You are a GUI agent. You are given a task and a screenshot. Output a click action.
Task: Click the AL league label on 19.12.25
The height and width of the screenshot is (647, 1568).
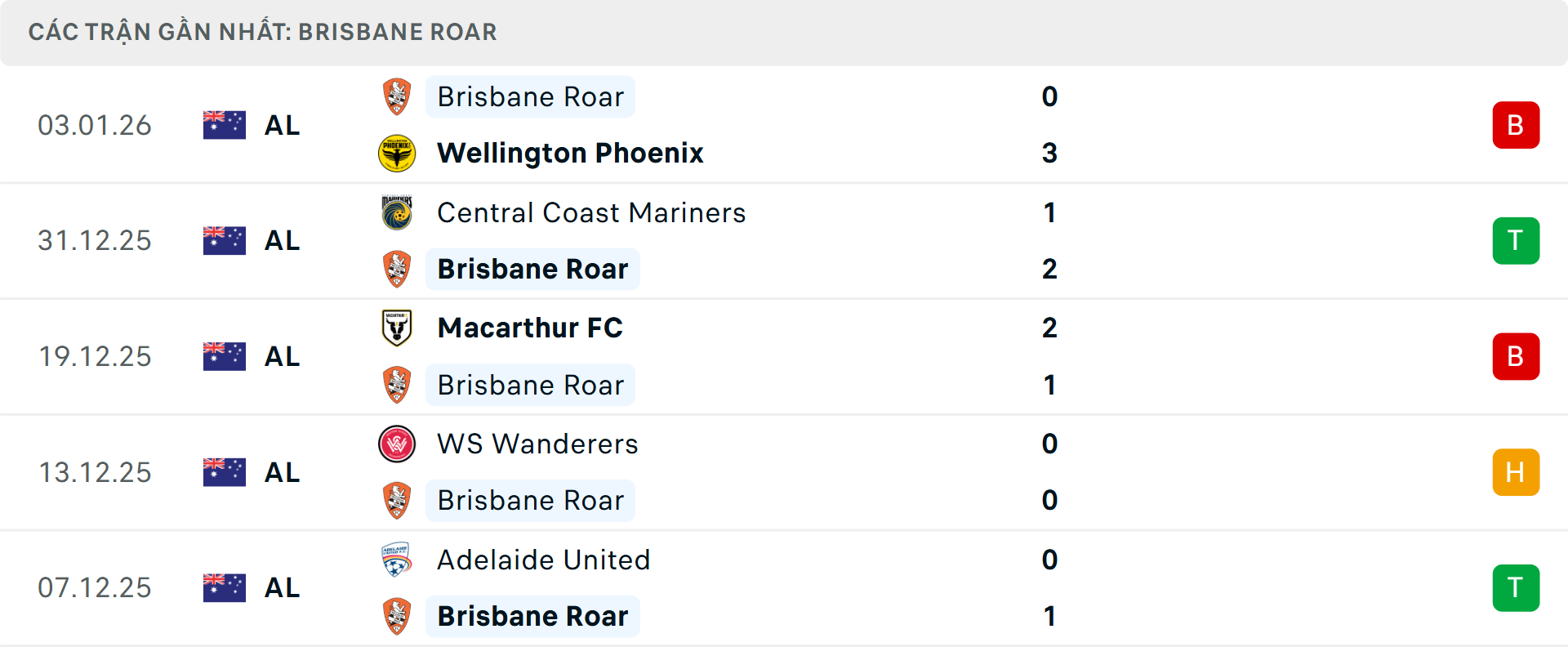pyautogui.click(x=282, y=355)
